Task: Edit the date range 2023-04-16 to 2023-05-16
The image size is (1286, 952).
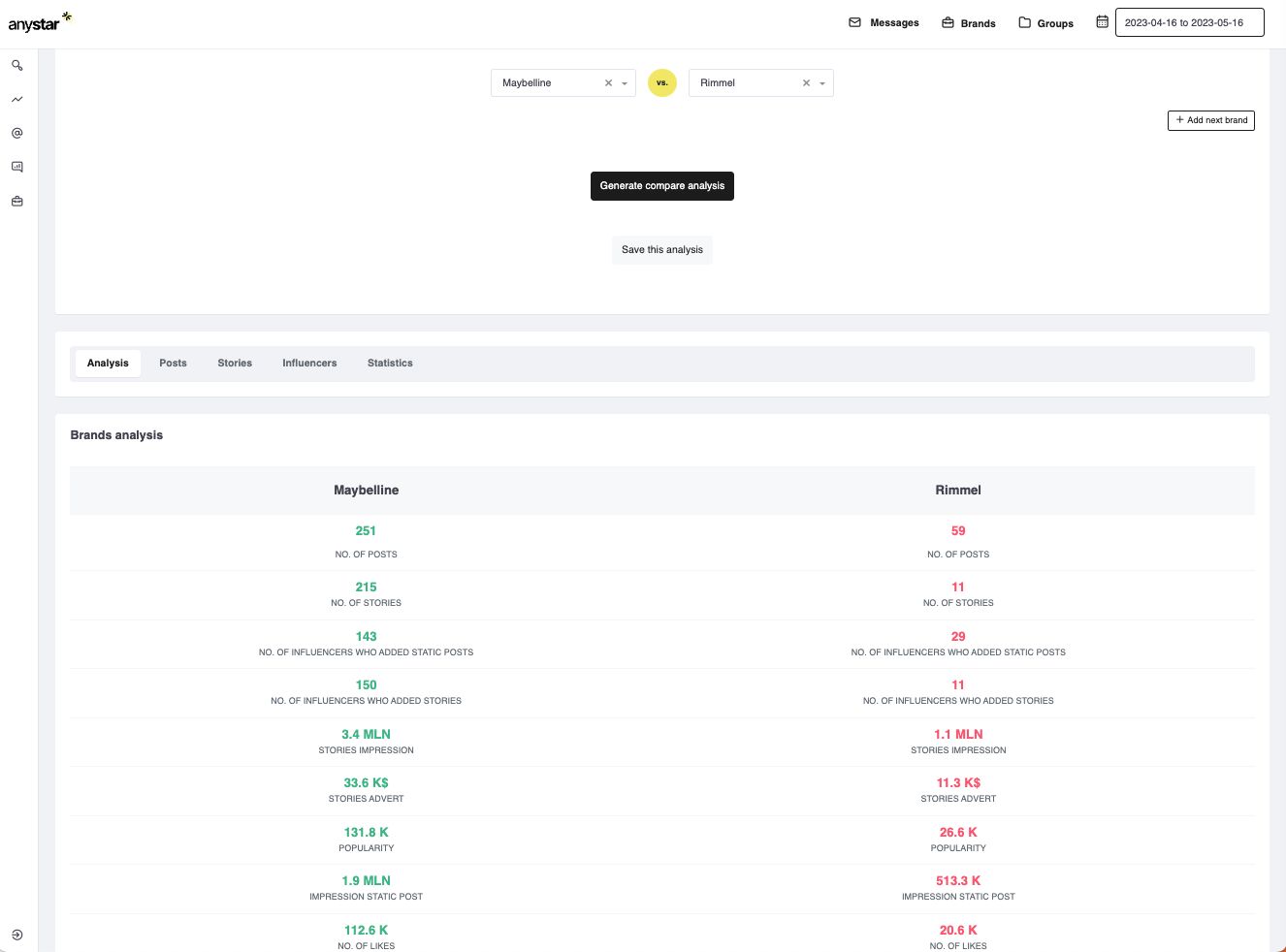Action: pyautogui.click(x=1189, y=22)
